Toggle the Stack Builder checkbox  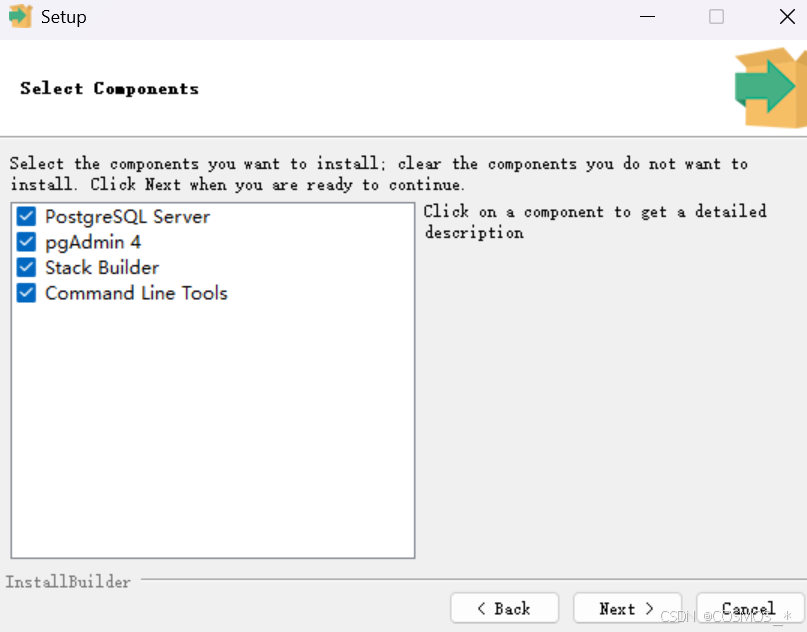26,268
